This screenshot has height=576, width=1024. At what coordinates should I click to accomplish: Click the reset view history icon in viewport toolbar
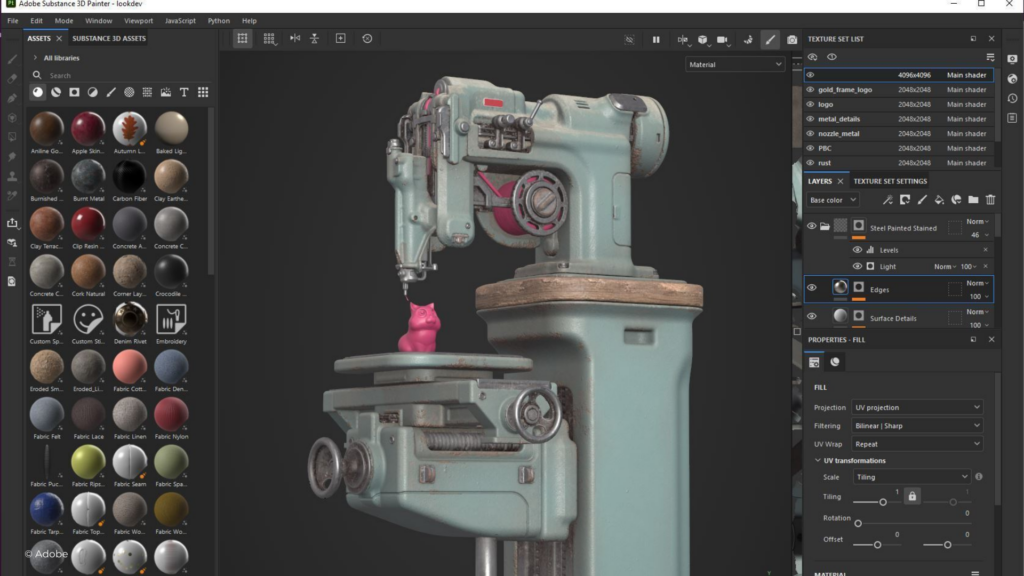pyautogui.click(x=367, y=39)
